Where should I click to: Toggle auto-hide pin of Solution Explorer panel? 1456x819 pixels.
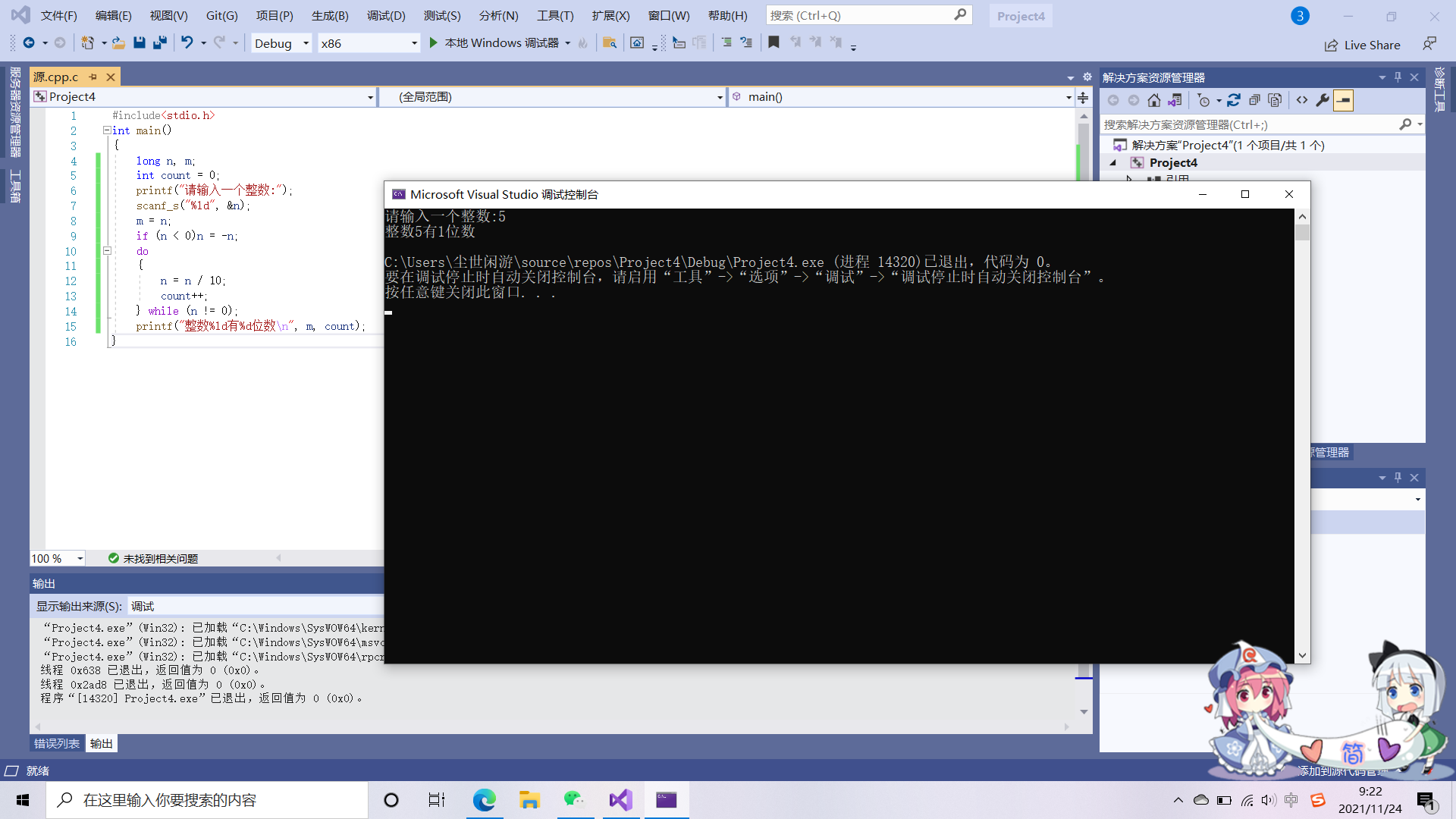click(1398, 77)
